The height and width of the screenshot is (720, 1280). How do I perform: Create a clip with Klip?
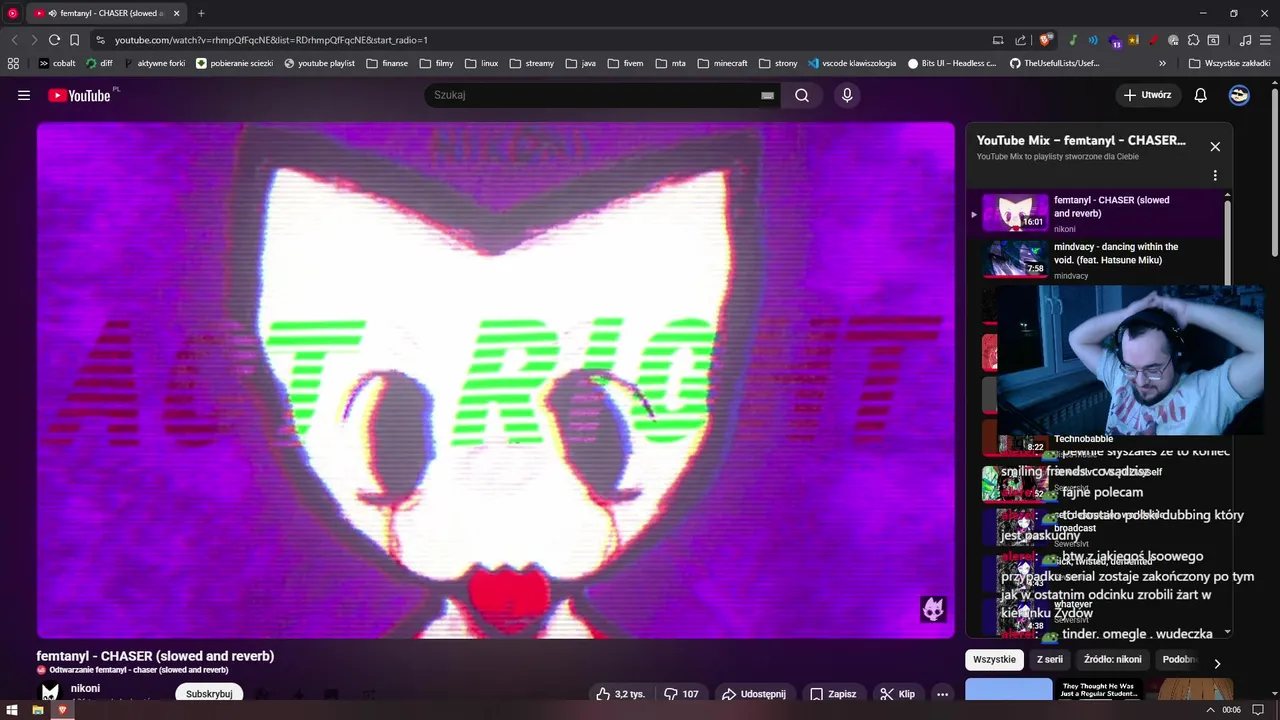[898, 694]
